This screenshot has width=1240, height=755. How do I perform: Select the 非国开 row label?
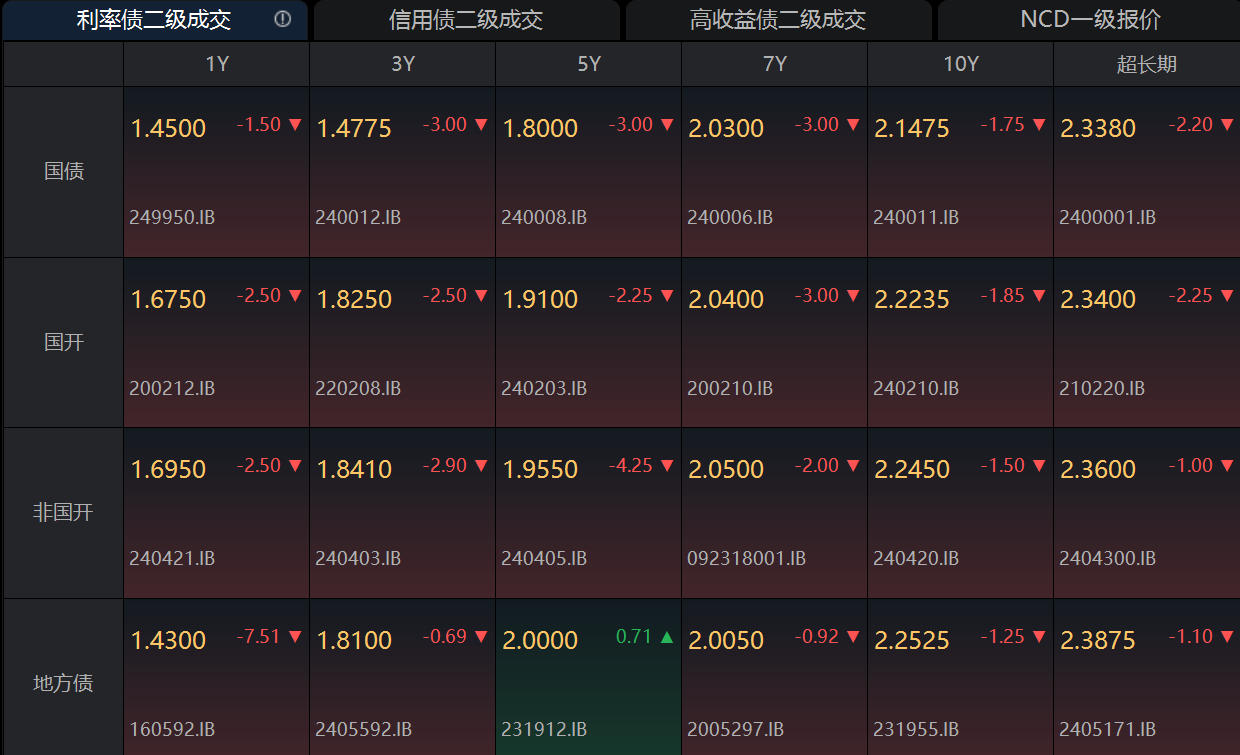63,512
